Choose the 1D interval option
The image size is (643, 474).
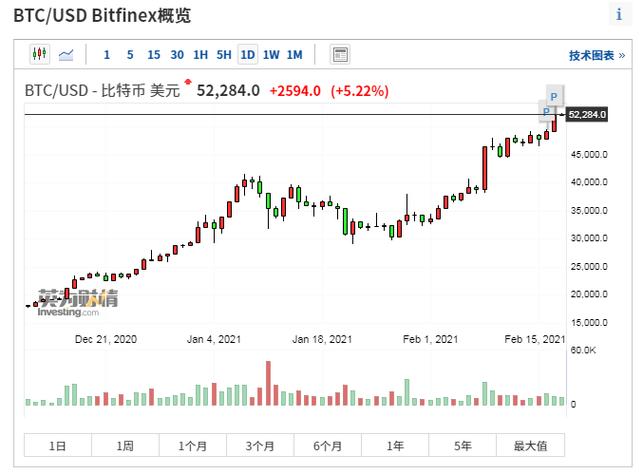pos(247,55)
